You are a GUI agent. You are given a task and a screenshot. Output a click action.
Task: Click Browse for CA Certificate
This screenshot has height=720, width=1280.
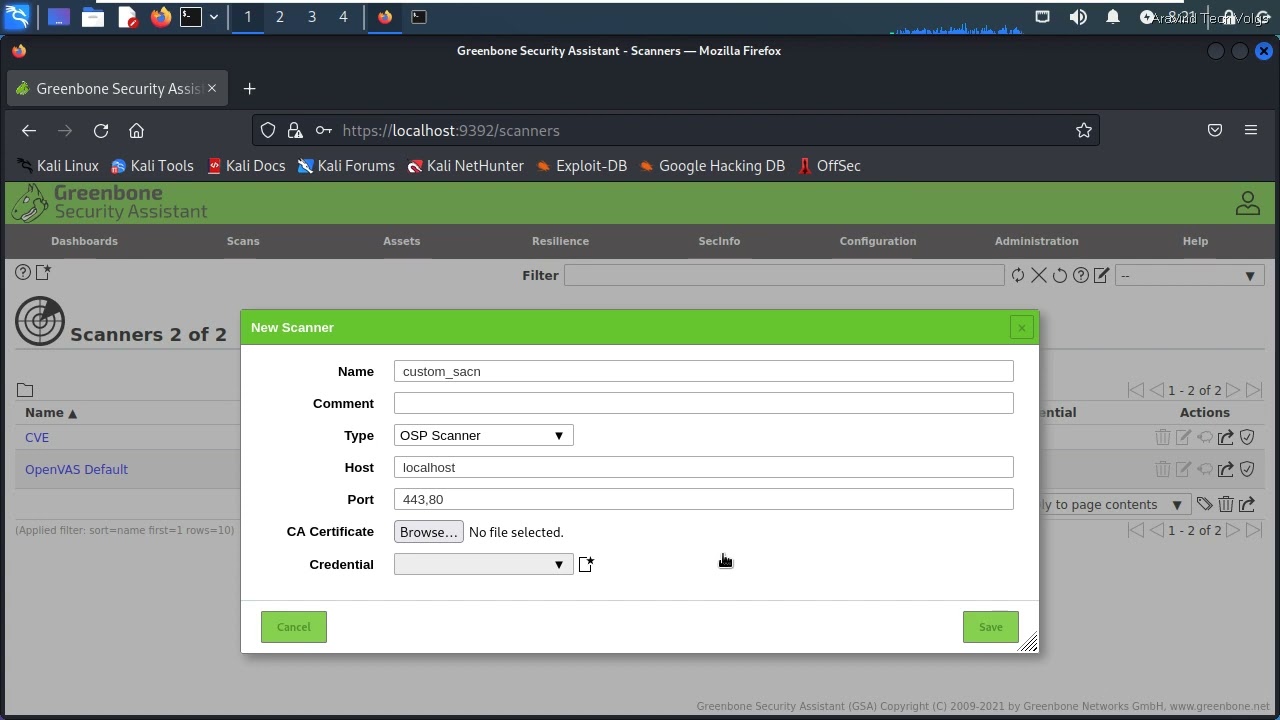point(429,532)
